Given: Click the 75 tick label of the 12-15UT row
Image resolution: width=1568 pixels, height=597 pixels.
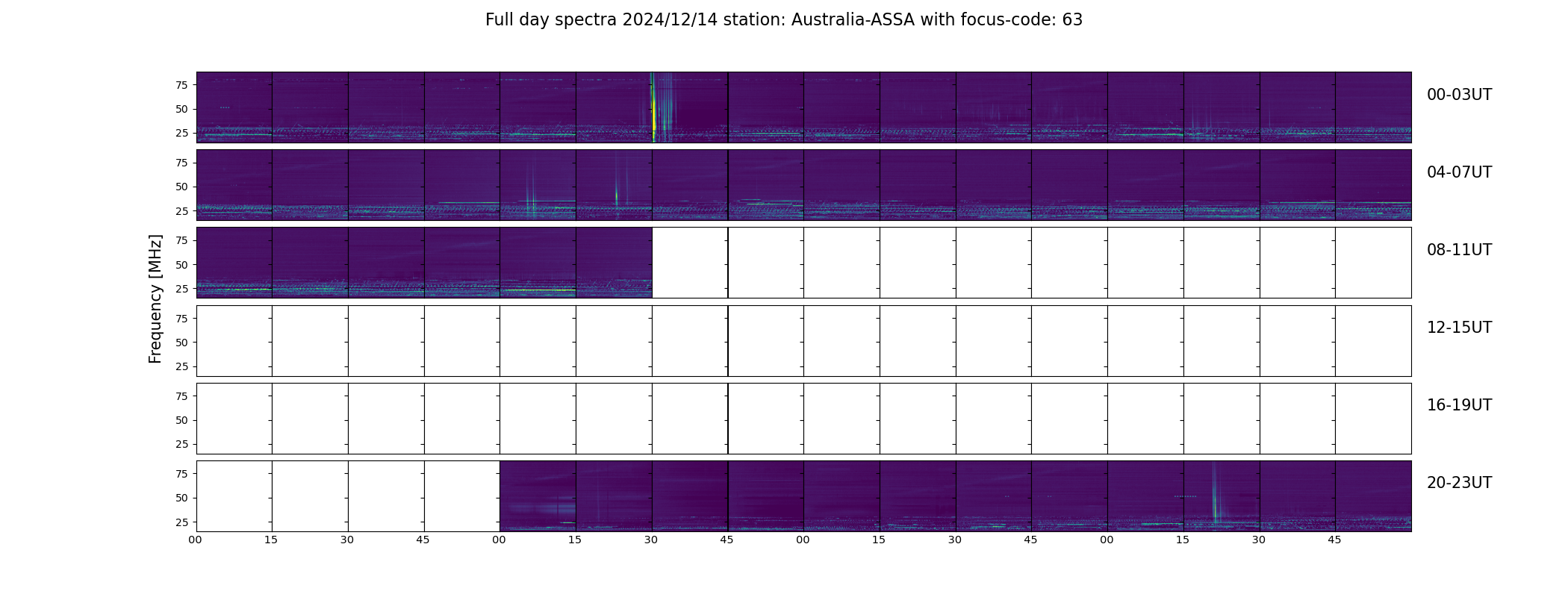Looking at the screenshot, I should click(181, 319).
